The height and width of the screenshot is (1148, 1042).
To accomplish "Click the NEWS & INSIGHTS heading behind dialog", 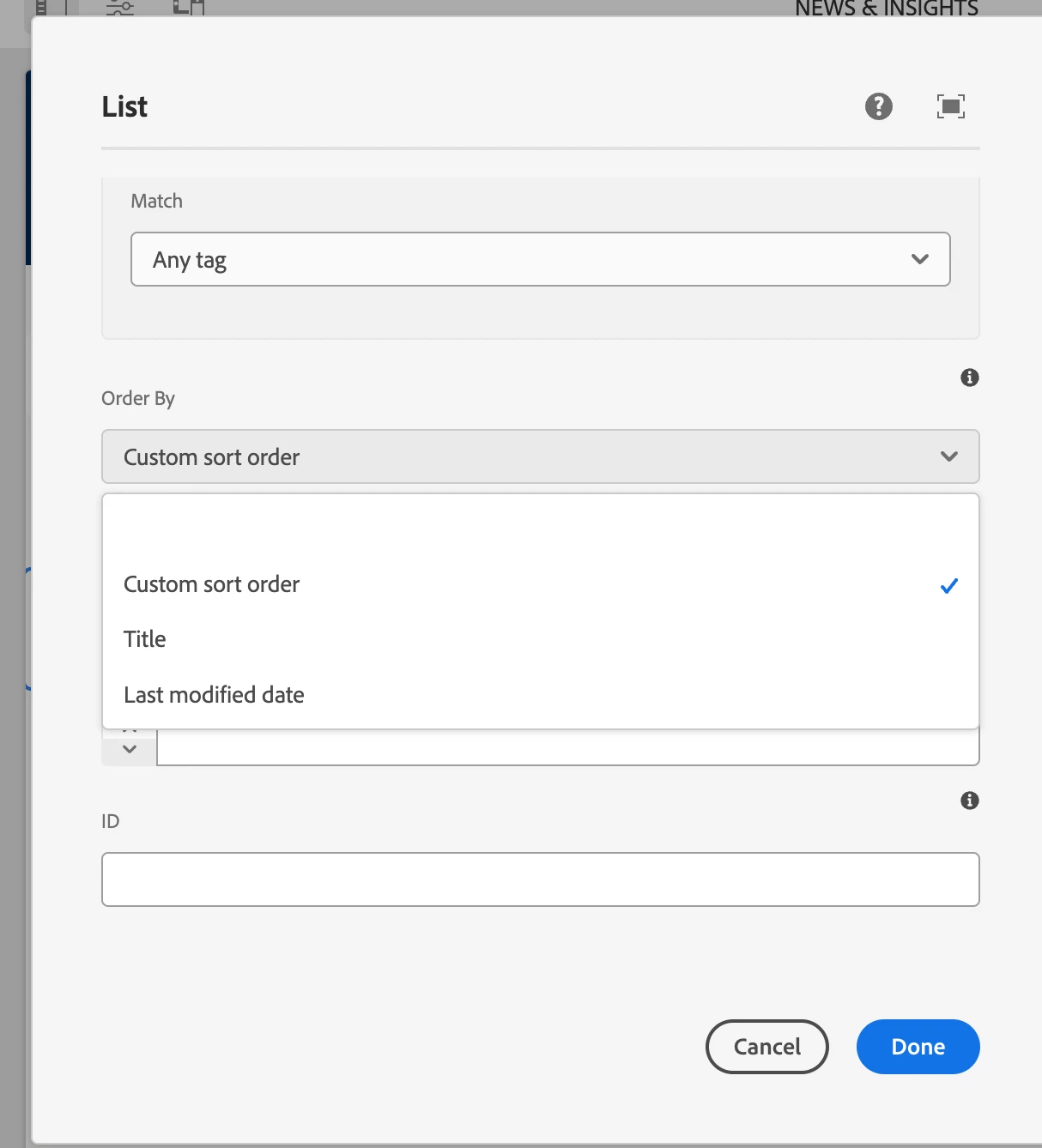I will coord(886,9).
